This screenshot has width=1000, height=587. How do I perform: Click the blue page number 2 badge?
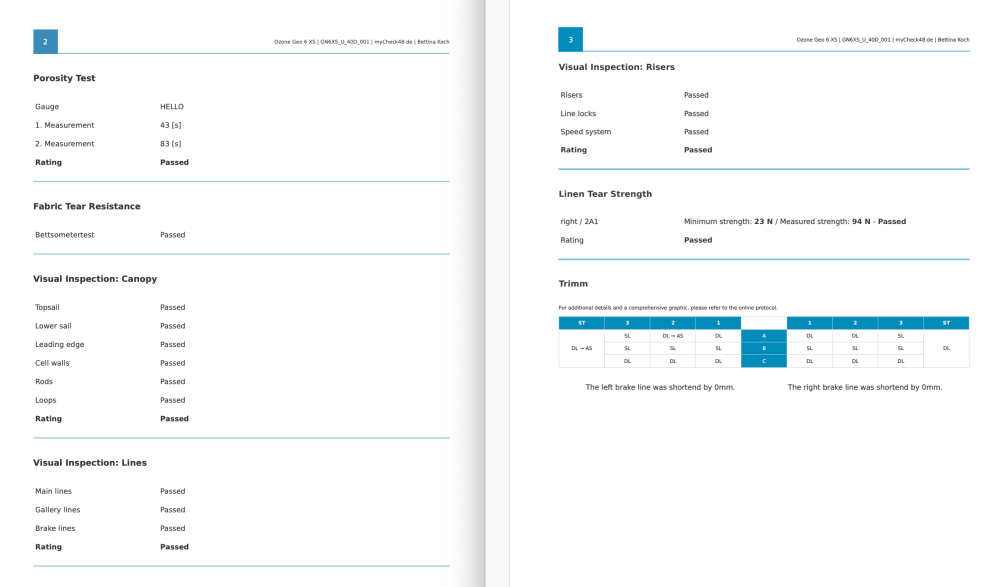coord(45,41)
